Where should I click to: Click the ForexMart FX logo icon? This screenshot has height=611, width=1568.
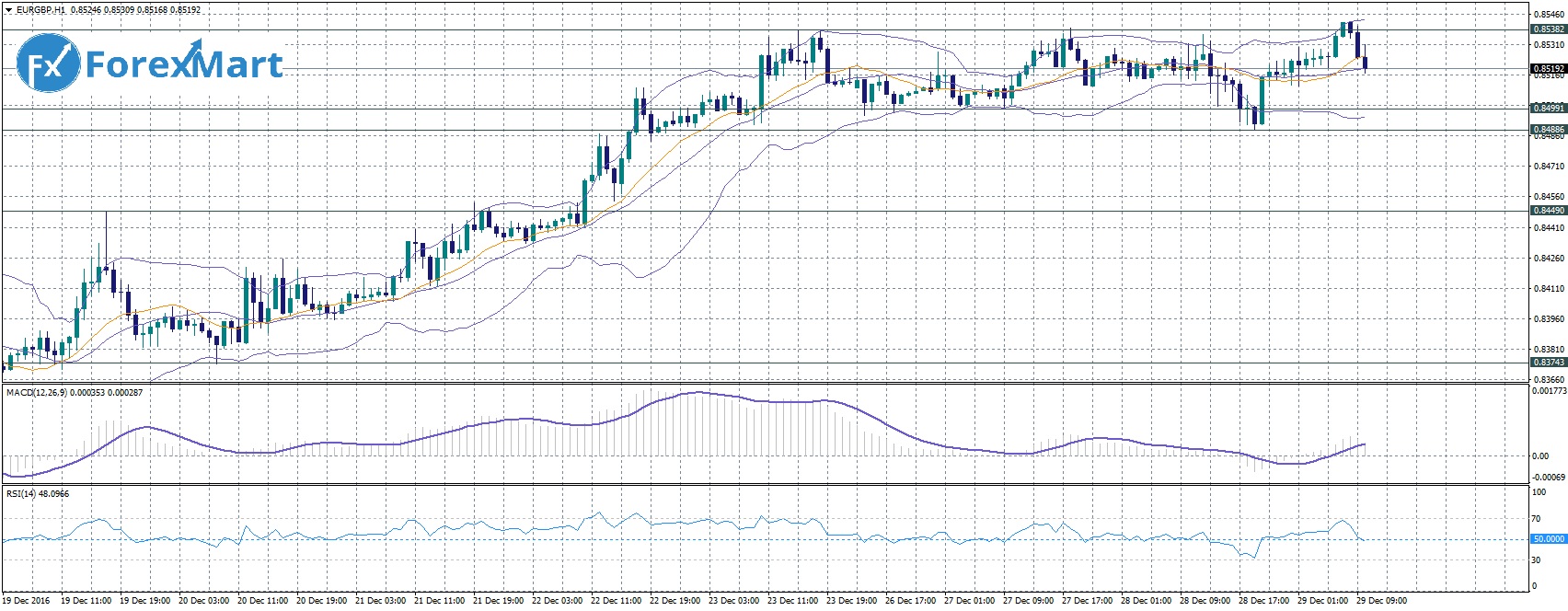(x=49, y=64)
